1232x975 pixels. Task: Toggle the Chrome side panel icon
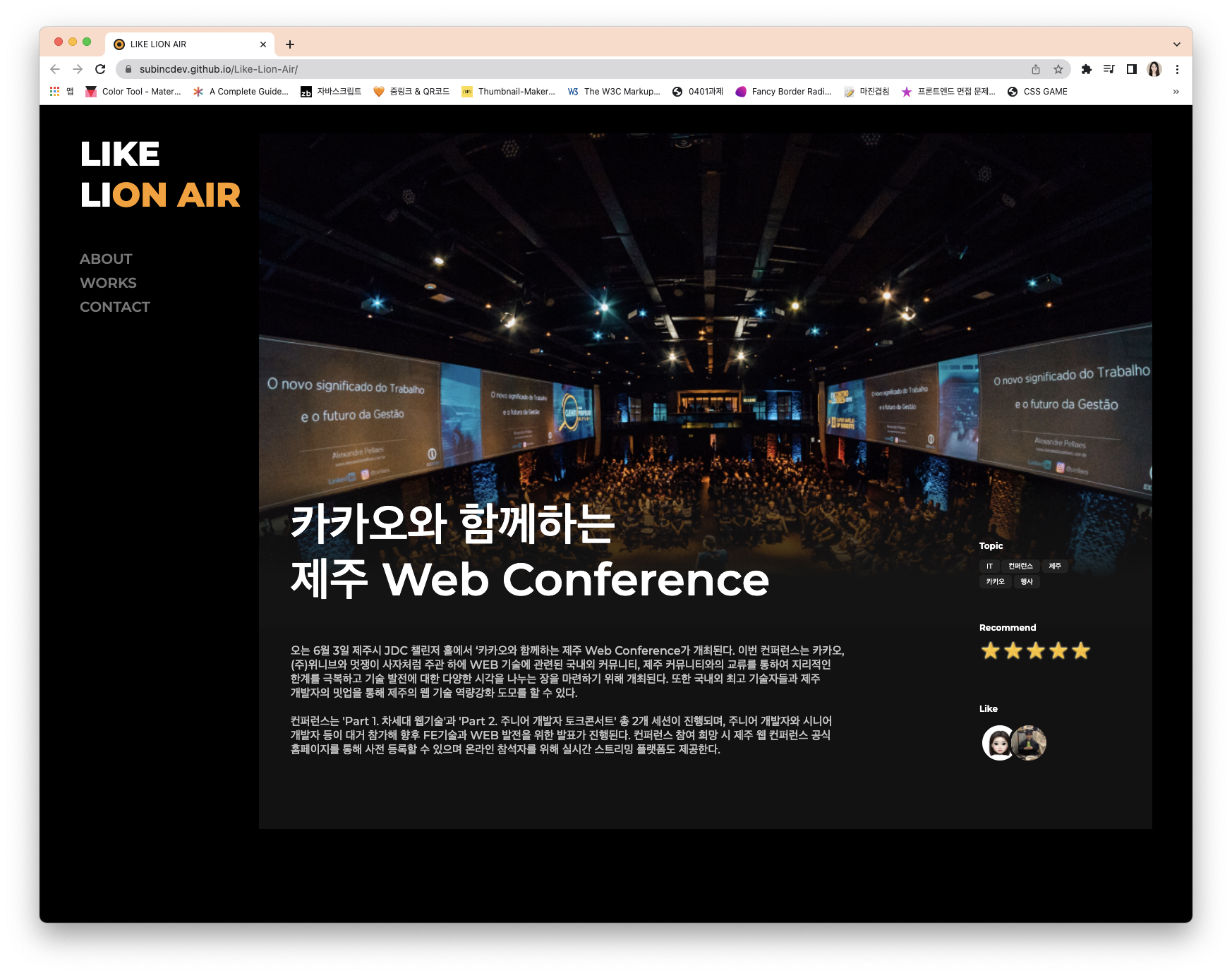click(1132, 69)
